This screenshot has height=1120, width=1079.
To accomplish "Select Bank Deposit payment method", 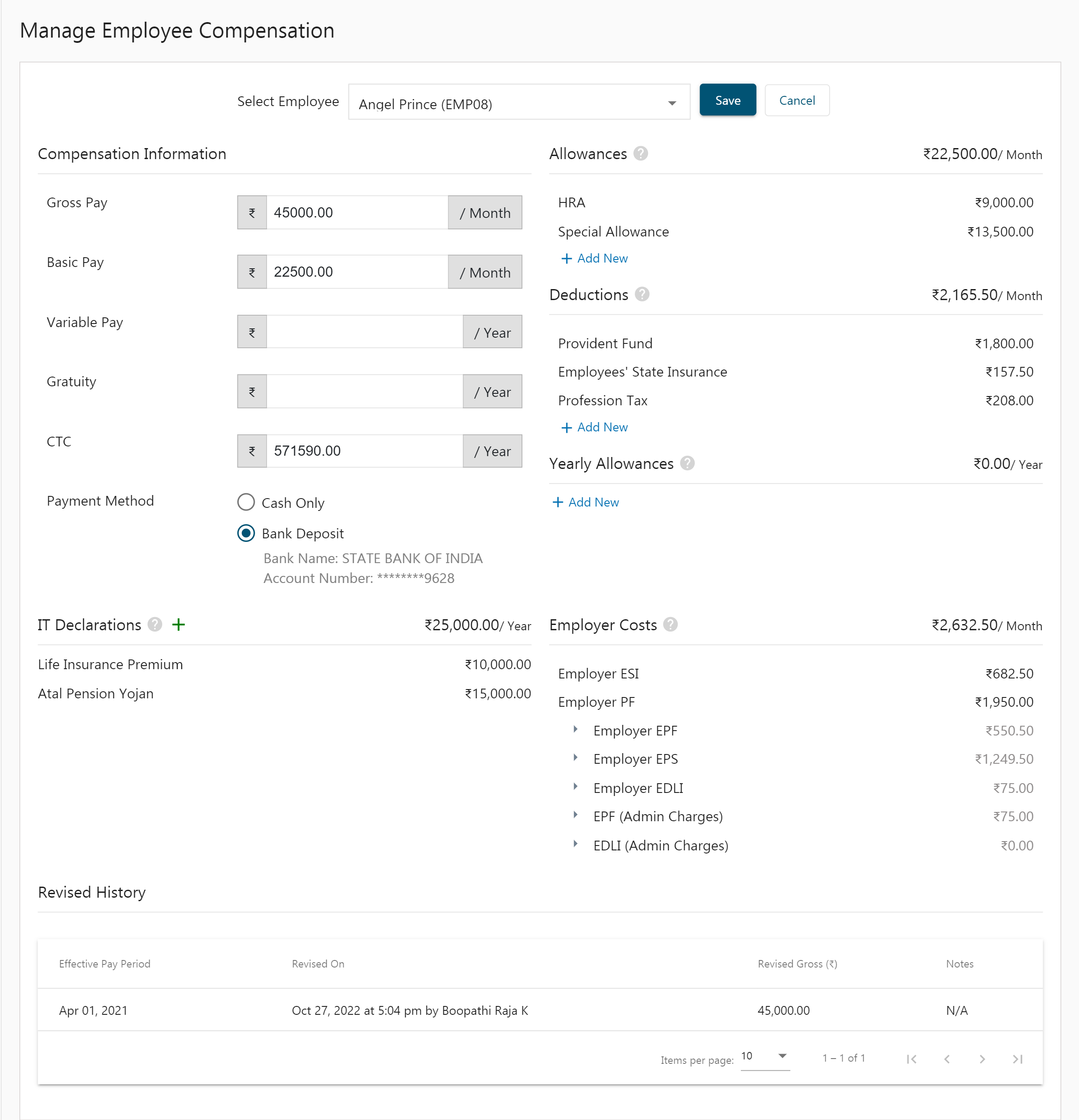I will pyautogui.click(x=246, y=533).
